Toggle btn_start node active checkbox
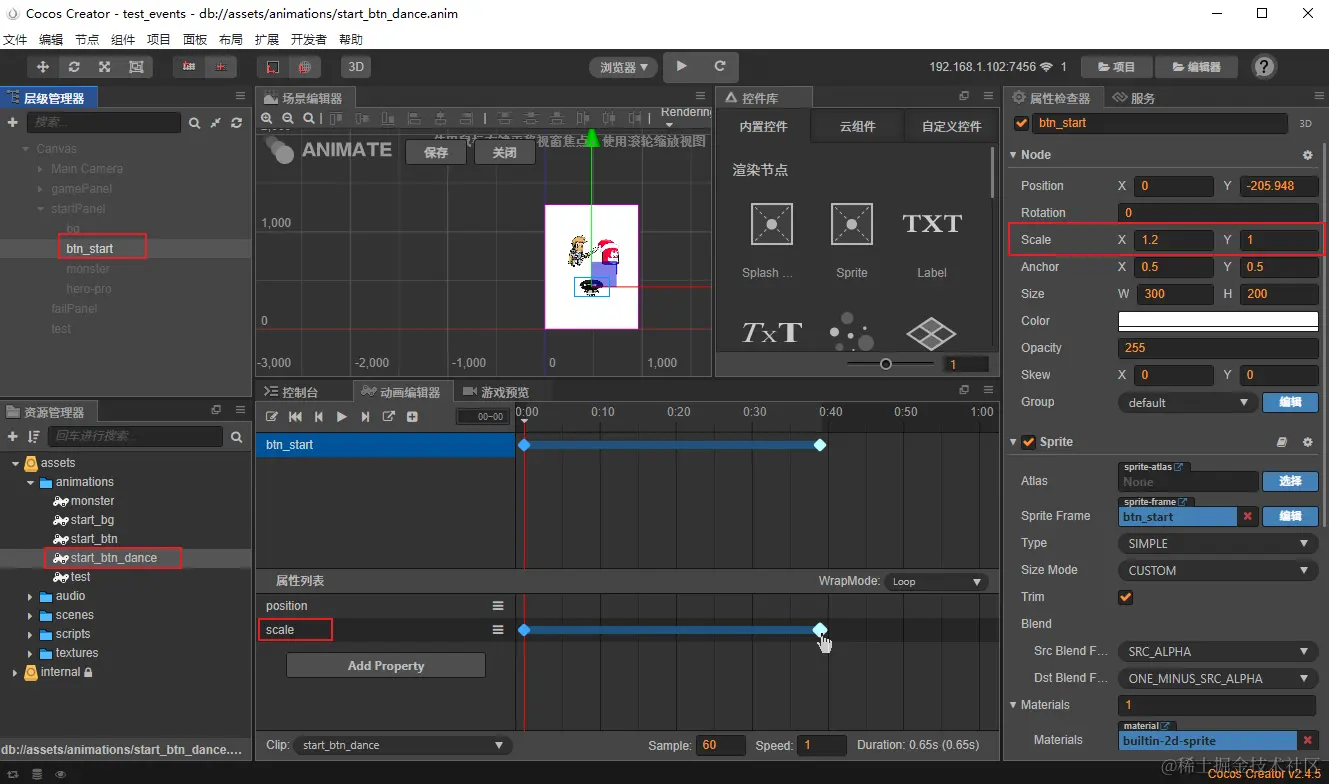1329x784 pixels. pyautogui.click(x=1021, y=123)
